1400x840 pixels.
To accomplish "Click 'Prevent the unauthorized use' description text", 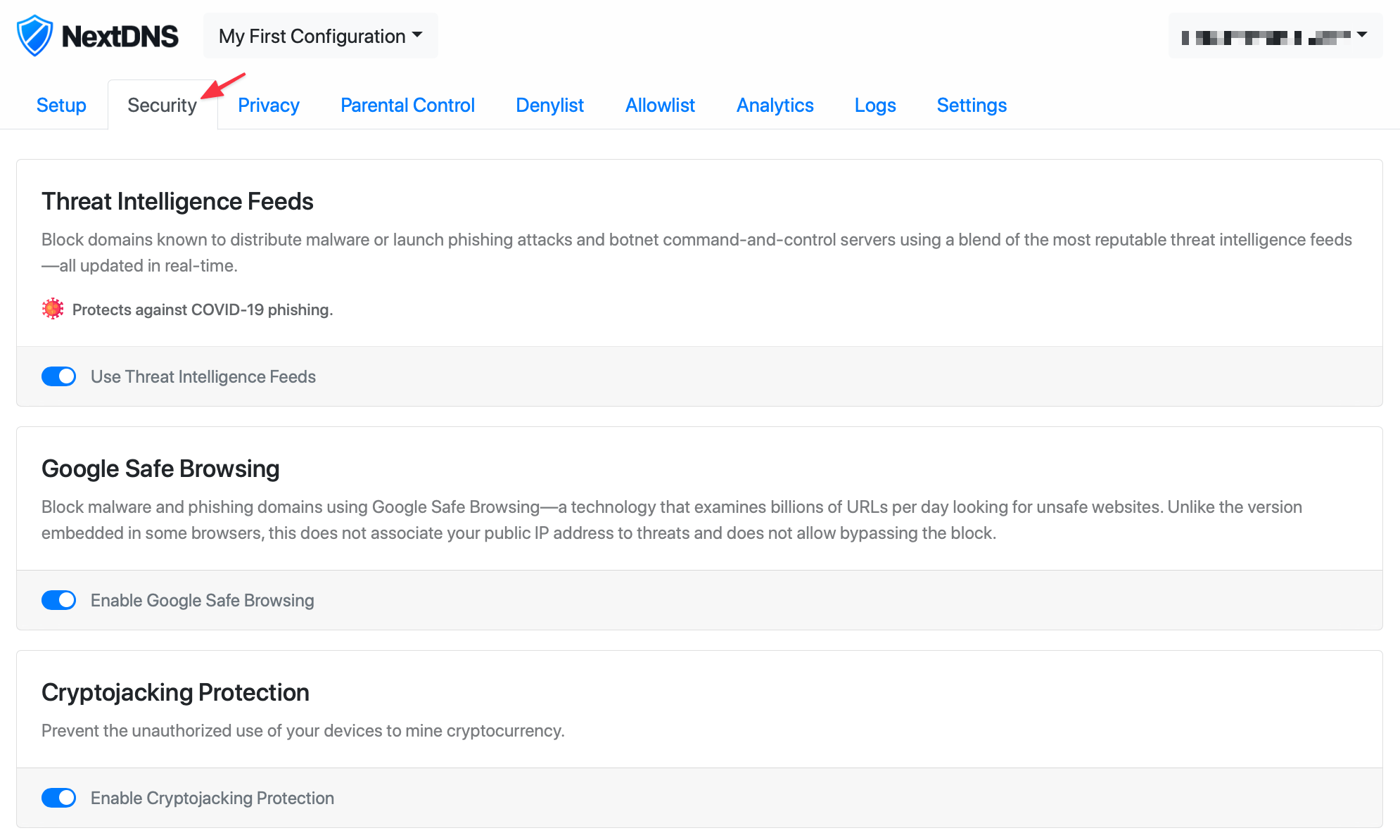I will [303, 730].
